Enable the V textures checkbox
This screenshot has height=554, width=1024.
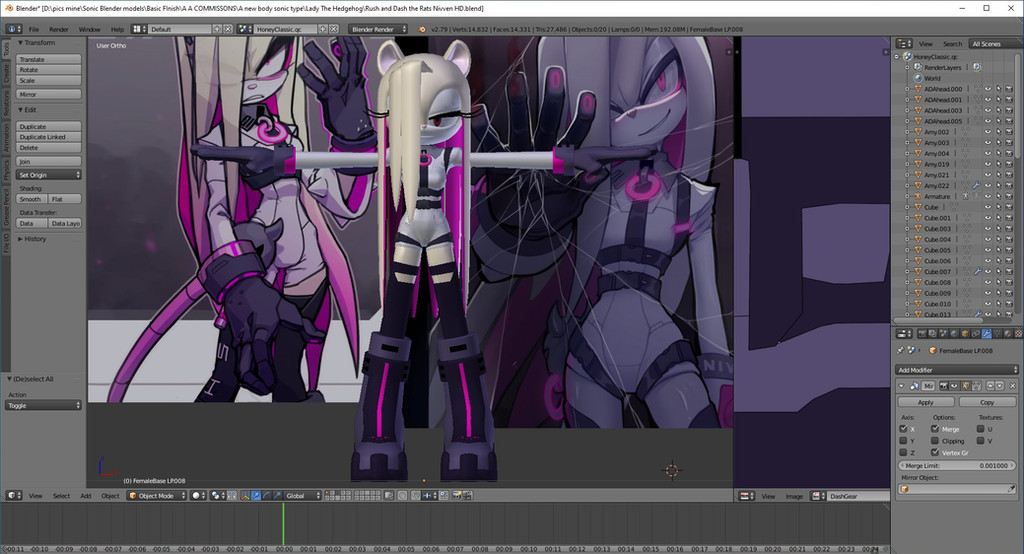[x=980, y=440]
